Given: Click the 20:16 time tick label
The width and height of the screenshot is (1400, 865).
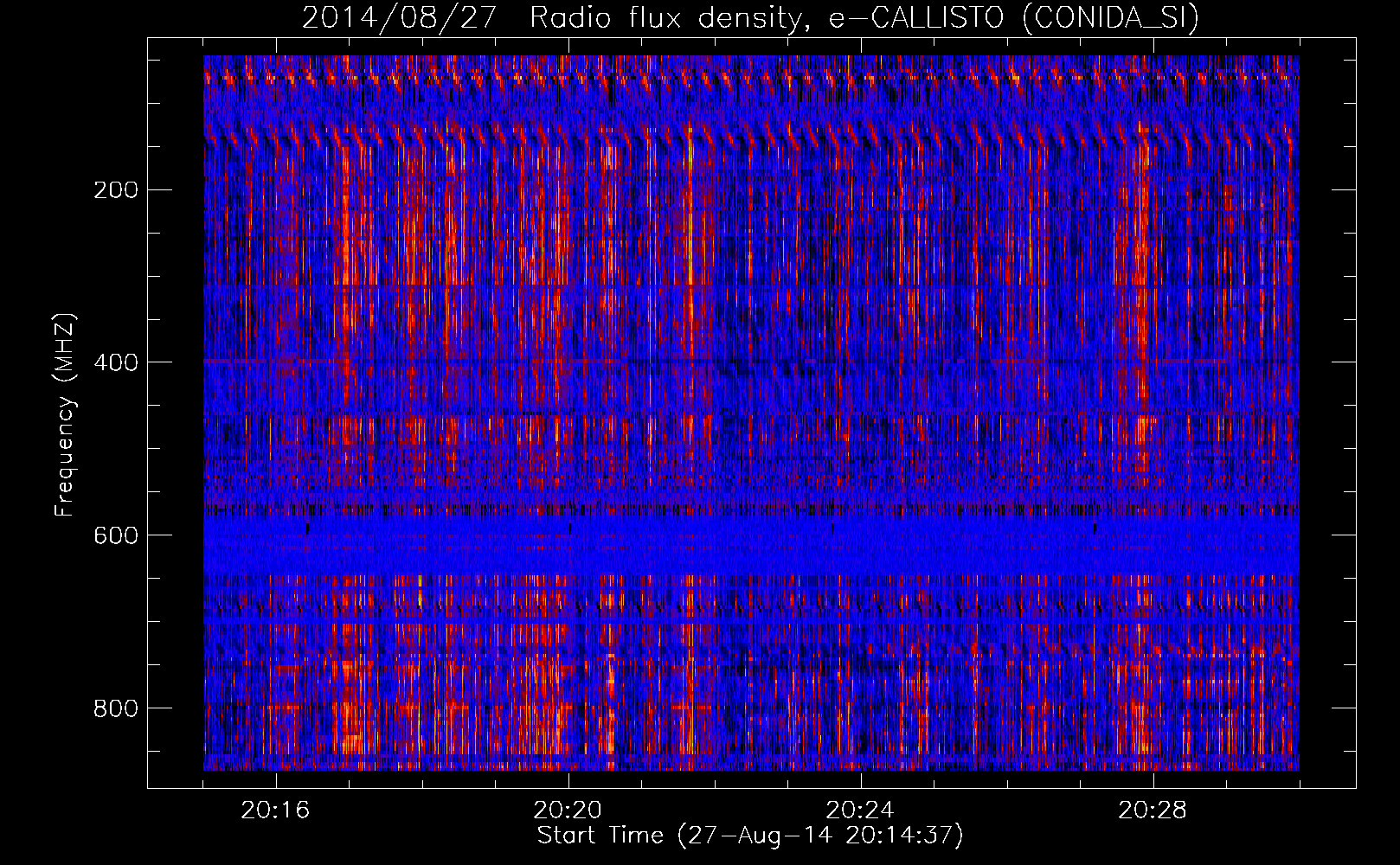Looking at the screenshot, I should pos(275,811).
